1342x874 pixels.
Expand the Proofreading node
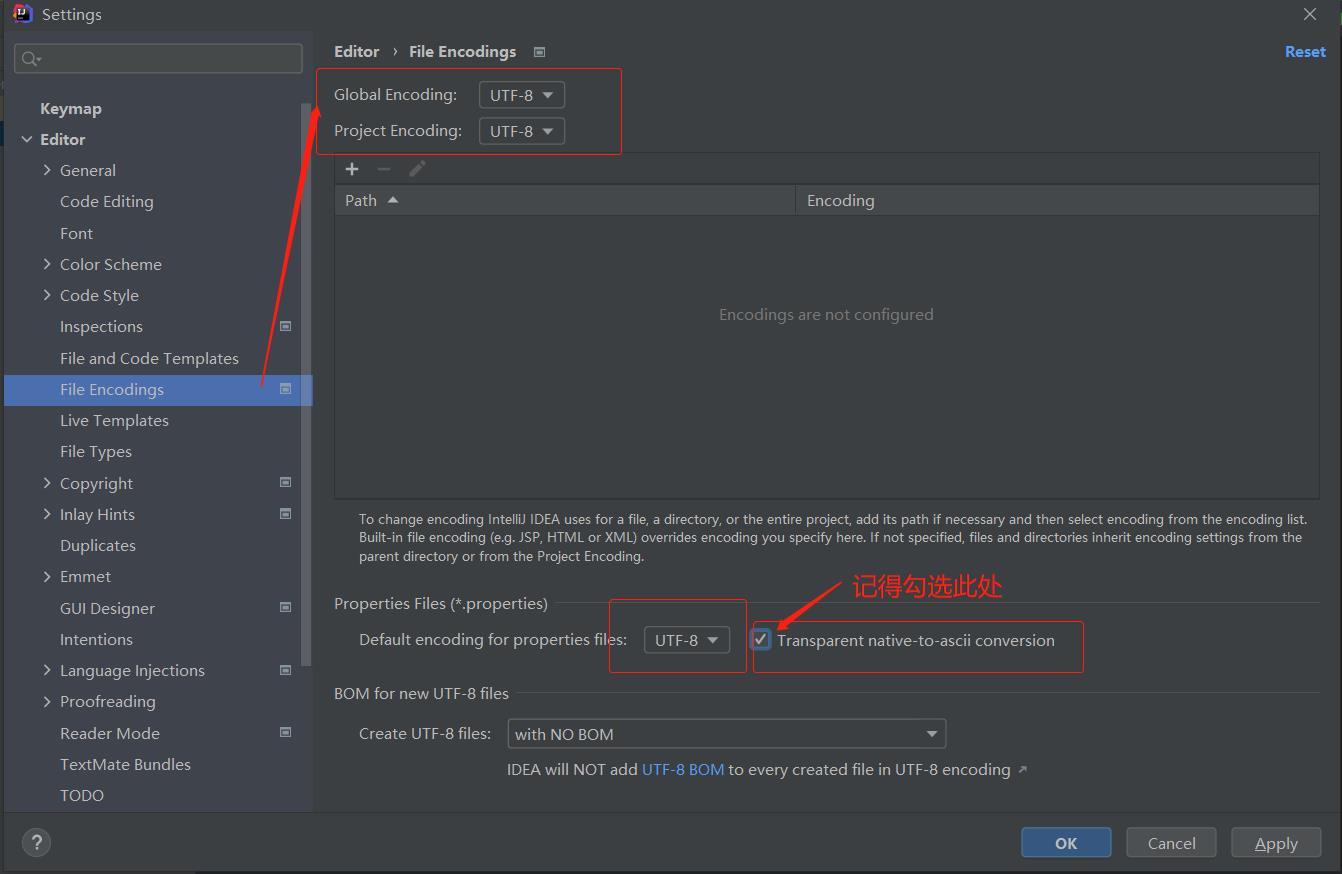47,701
